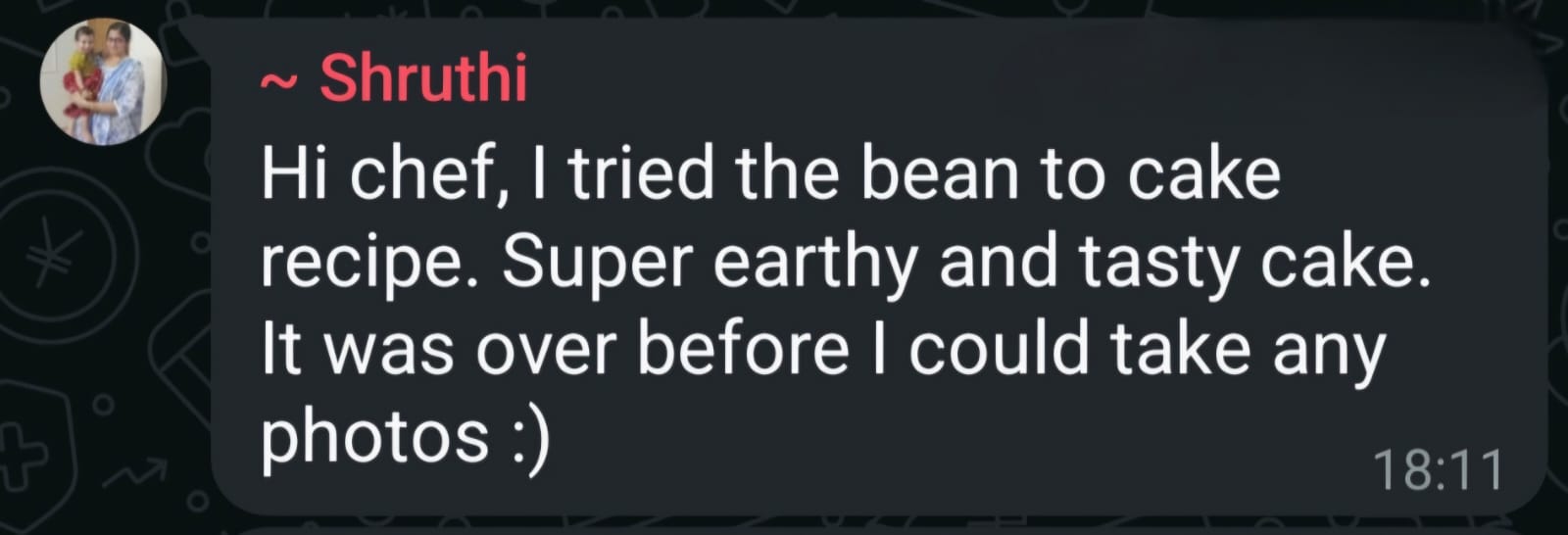The image size is (1568, 535).
Task: Click the tilde before Shruthi's name
Action: tap(279, 82)
